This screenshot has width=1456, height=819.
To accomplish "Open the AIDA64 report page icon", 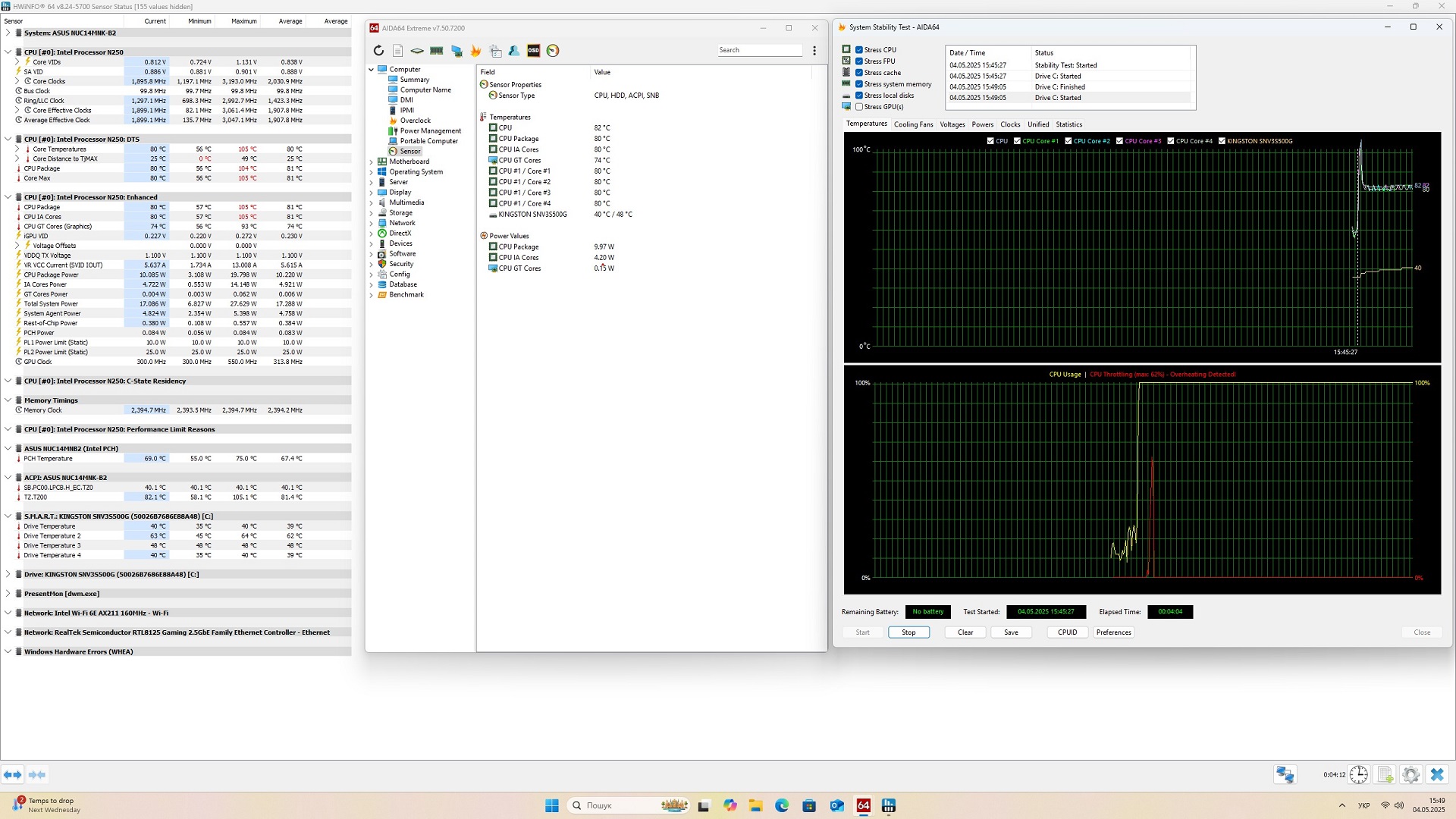I will (x=397, y=51).
